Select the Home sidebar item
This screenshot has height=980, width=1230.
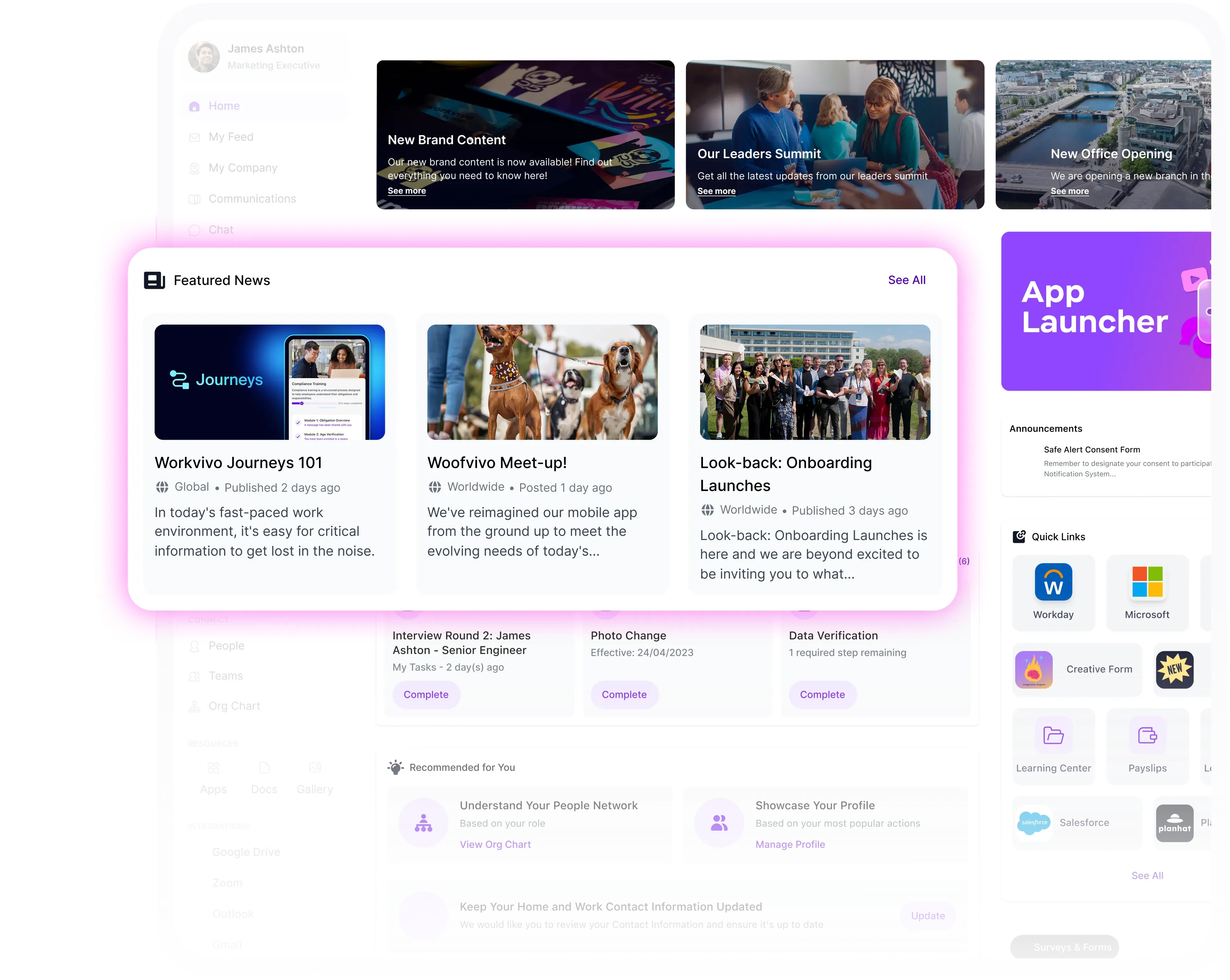(x=224, y=106)
